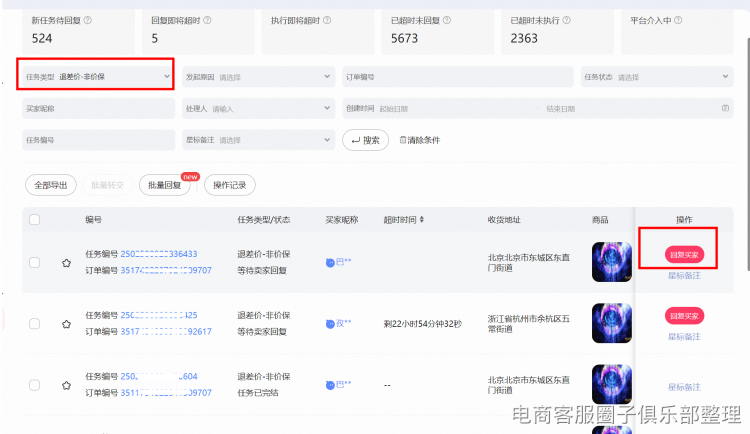Screen dimensions: 750x434
Task: Check the row for task ending 336433
Action: click(34, 263)
